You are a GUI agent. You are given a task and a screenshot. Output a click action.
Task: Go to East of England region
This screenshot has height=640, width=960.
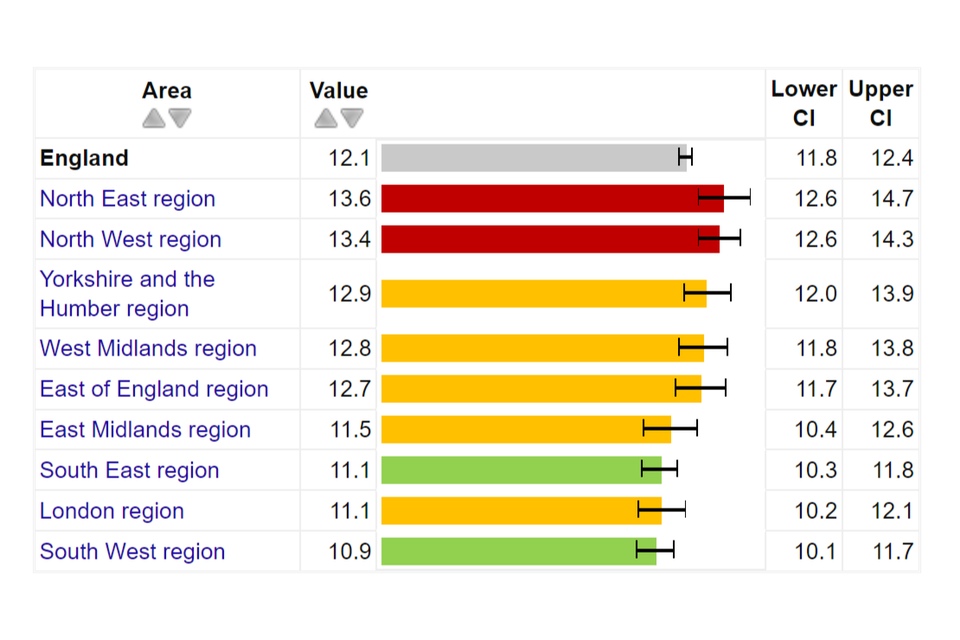pos(154,390)
